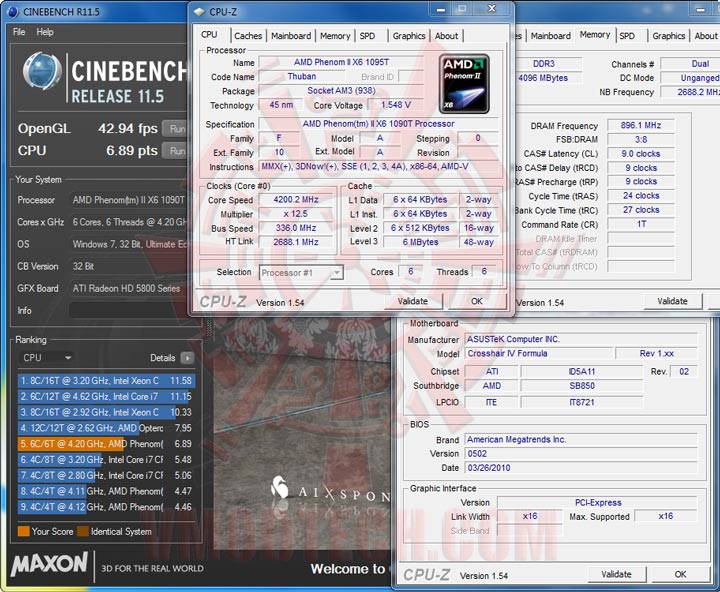Viewport: 720px width, 592px height.
Task: Open the Help menu in Cinebench
Action: coord(45,32)
